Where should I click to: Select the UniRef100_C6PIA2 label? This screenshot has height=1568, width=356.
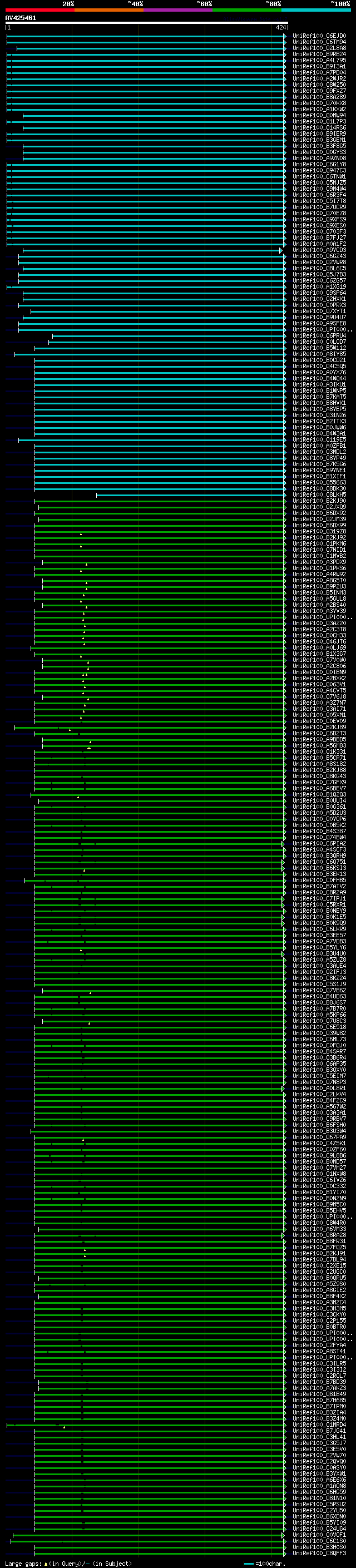pyautogui.click(x=319, y=843)
